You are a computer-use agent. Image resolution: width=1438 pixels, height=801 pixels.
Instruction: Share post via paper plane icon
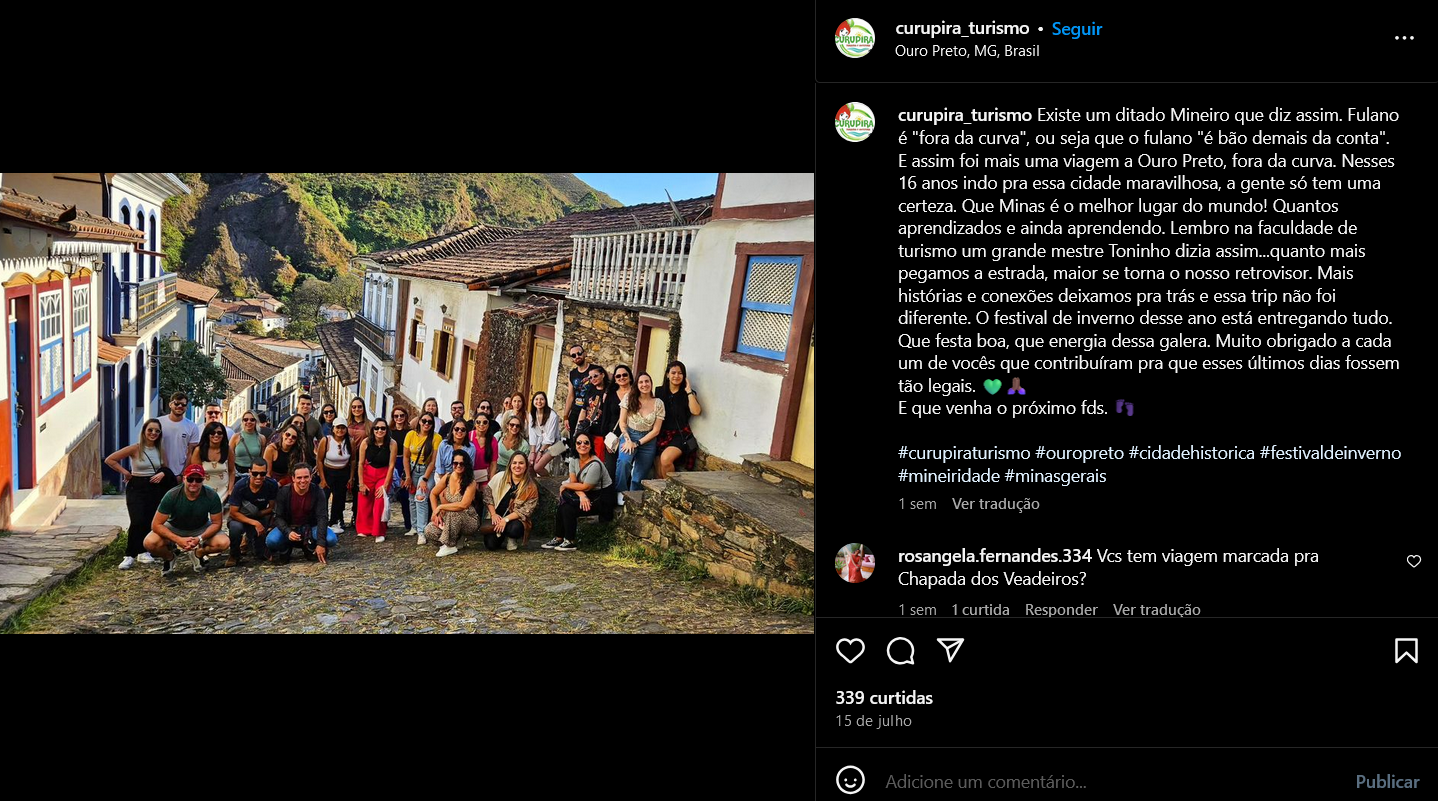(950, 651)
